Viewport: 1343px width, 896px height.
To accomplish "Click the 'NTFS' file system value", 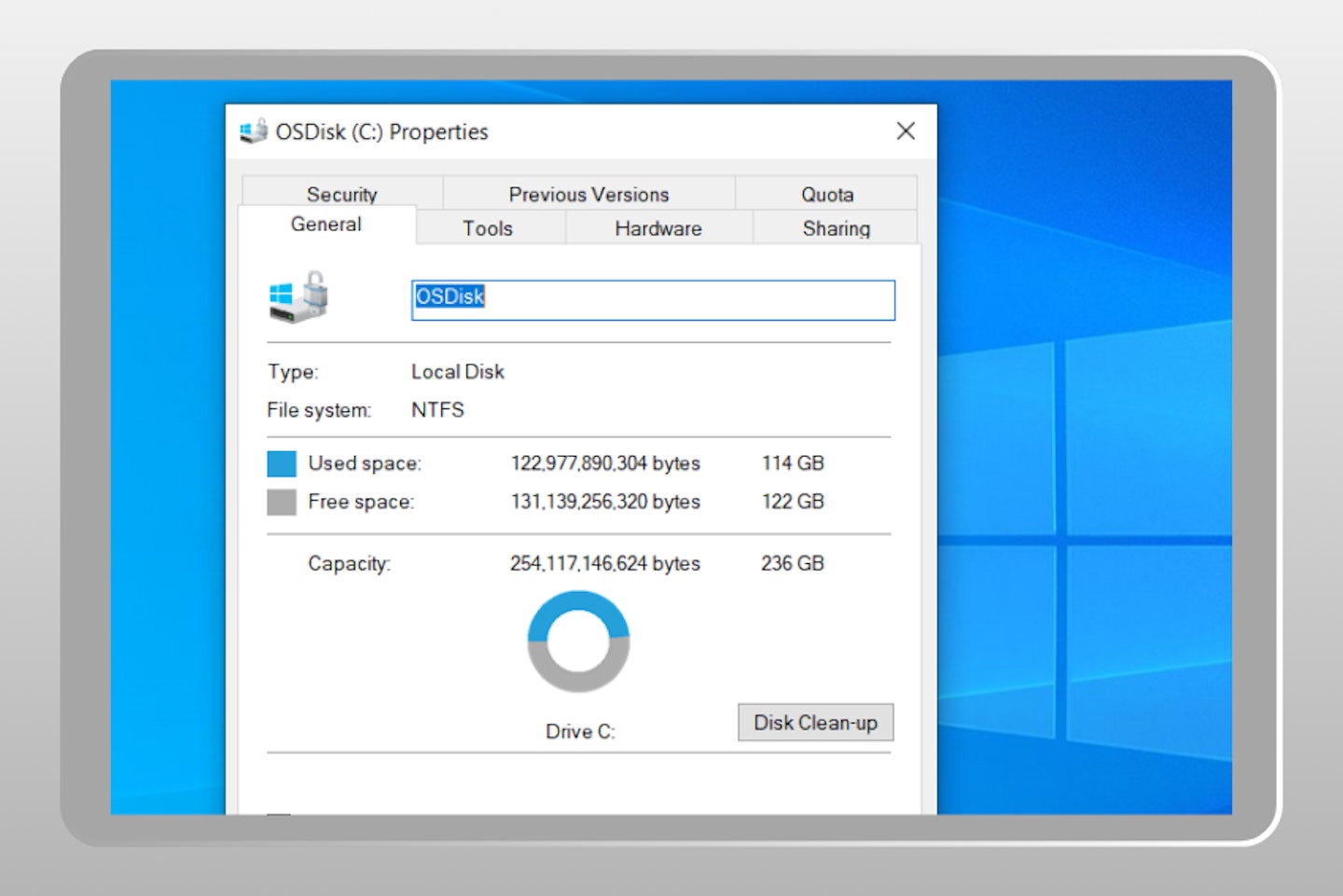I will click(x=437, y=409).
